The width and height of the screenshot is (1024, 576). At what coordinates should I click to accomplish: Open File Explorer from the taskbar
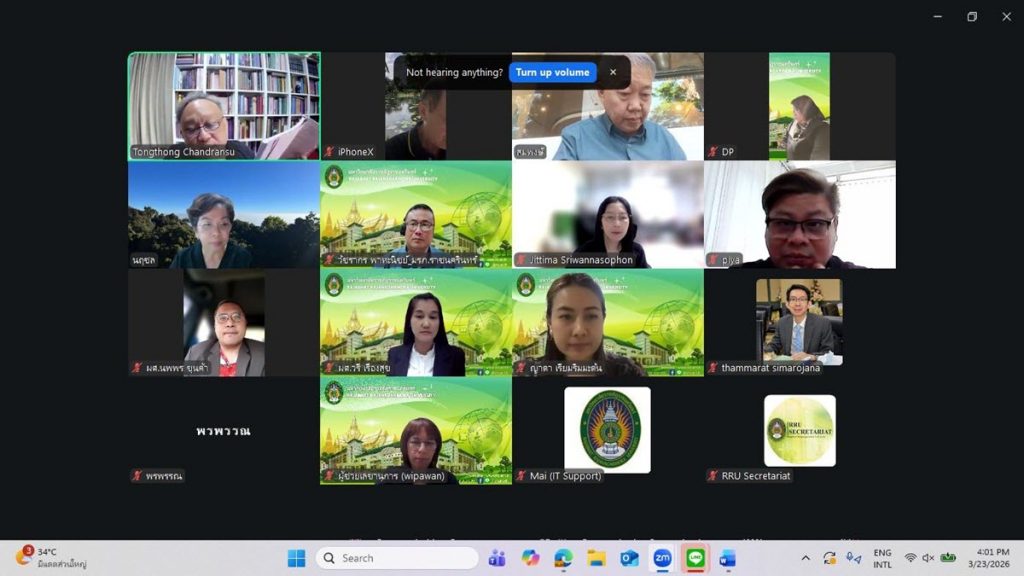point(596,558)
